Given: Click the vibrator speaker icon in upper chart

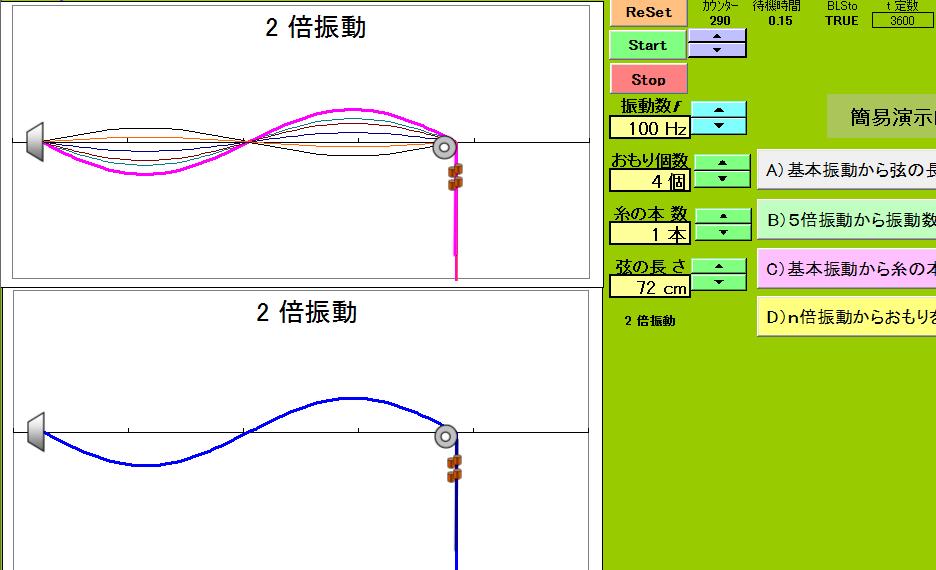Looking at the screenshot, I should (x=35, y=142).
